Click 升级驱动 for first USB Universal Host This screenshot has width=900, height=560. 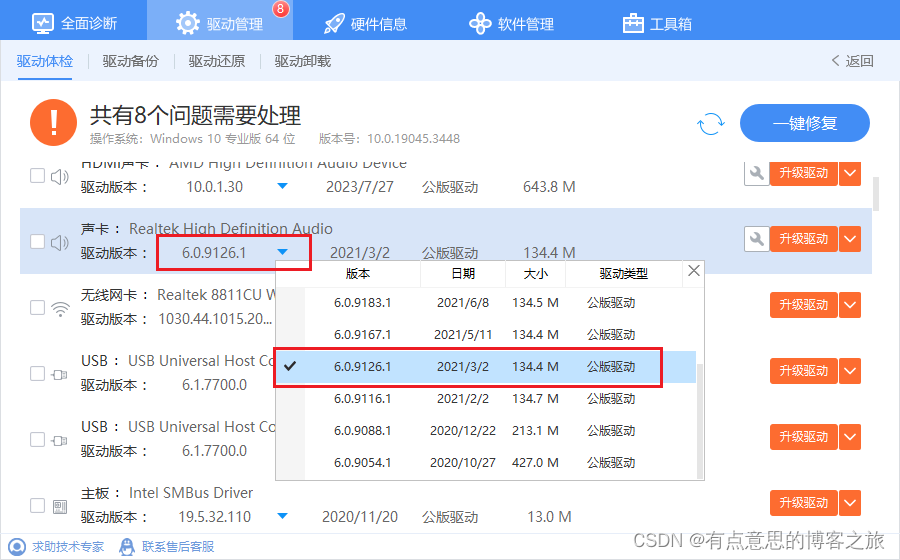(x=804, y=371)
